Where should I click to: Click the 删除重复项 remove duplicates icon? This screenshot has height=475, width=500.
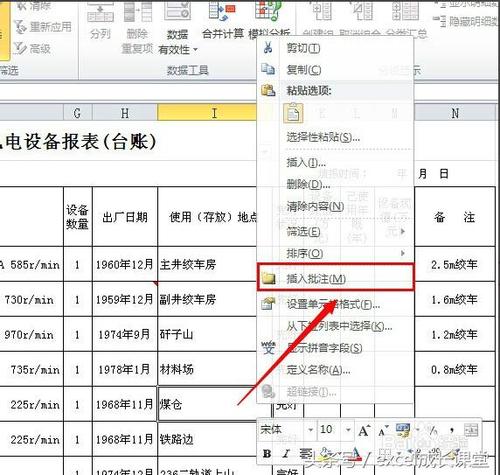point(138,12)
